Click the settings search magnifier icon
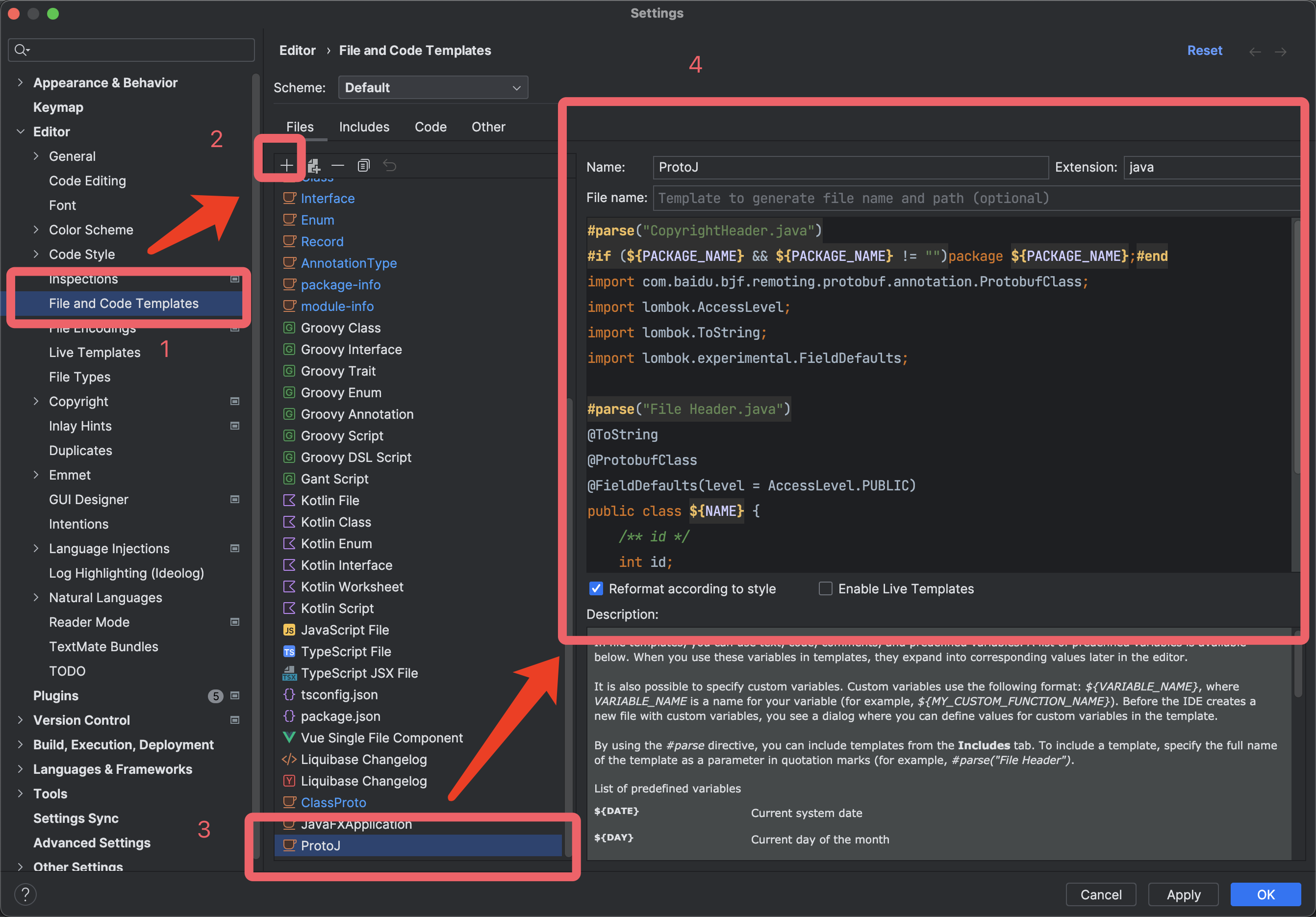The height and width of the screenshot is (917, 1316). (x=21, y=50)
